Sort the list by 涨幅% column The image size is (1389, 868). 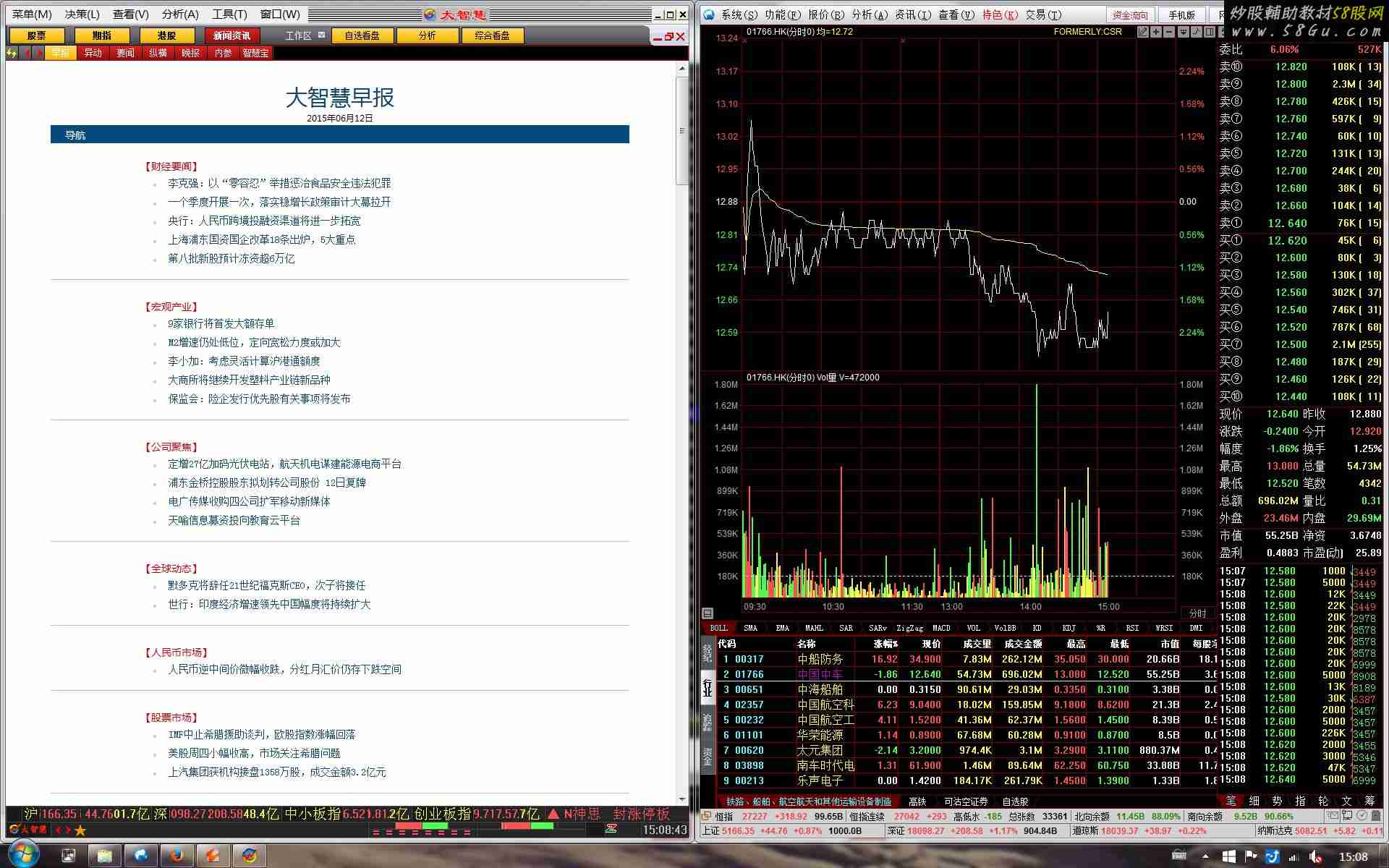point(885,644)
